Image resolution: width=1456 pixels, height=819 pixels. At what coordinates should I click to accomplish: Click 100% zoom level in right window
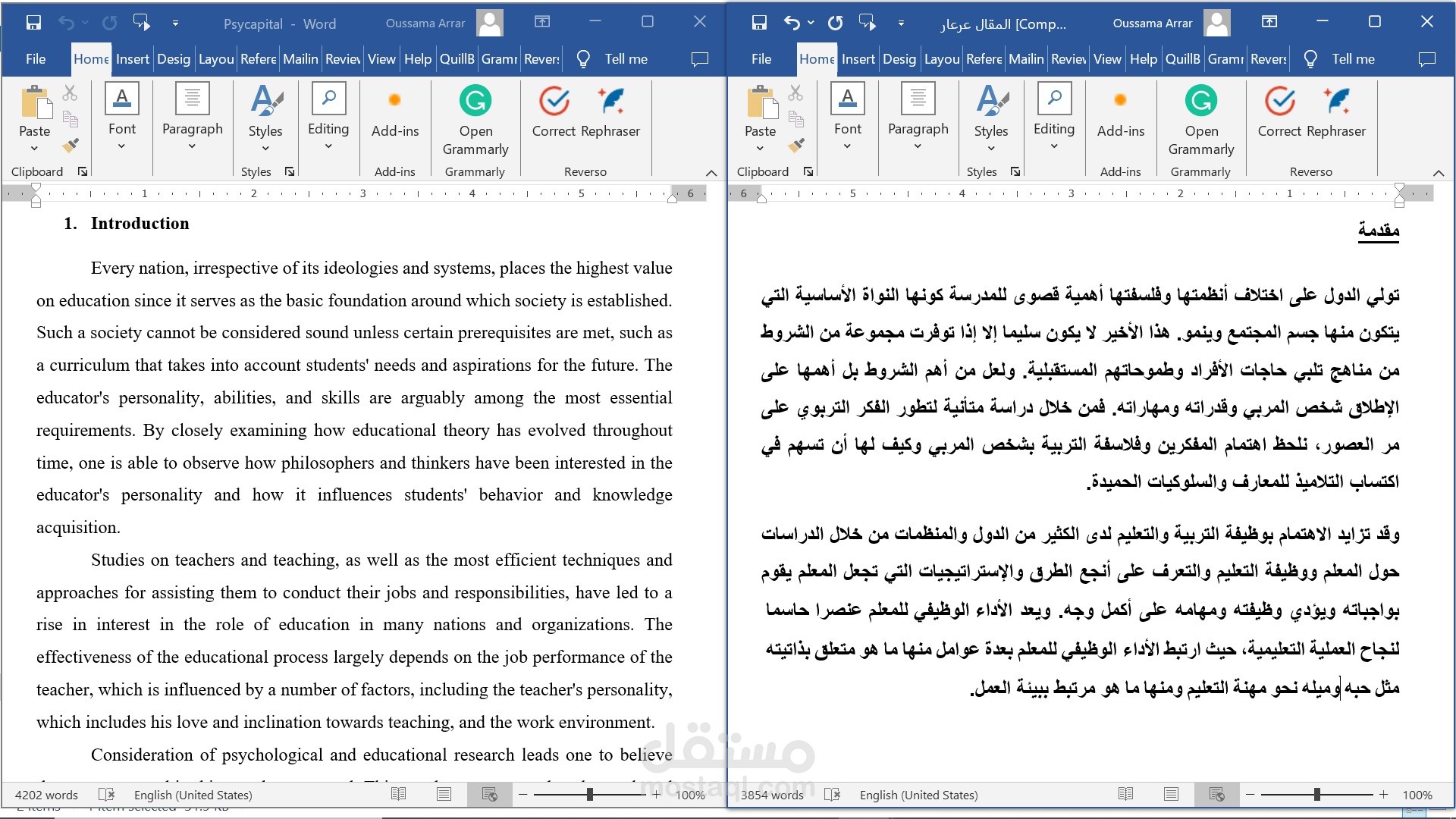[x=1417, y=795]
